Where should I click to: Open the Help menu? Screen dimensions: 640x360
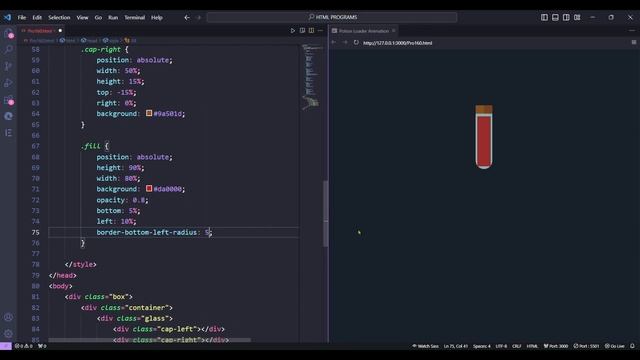click(x=157, y=18)
